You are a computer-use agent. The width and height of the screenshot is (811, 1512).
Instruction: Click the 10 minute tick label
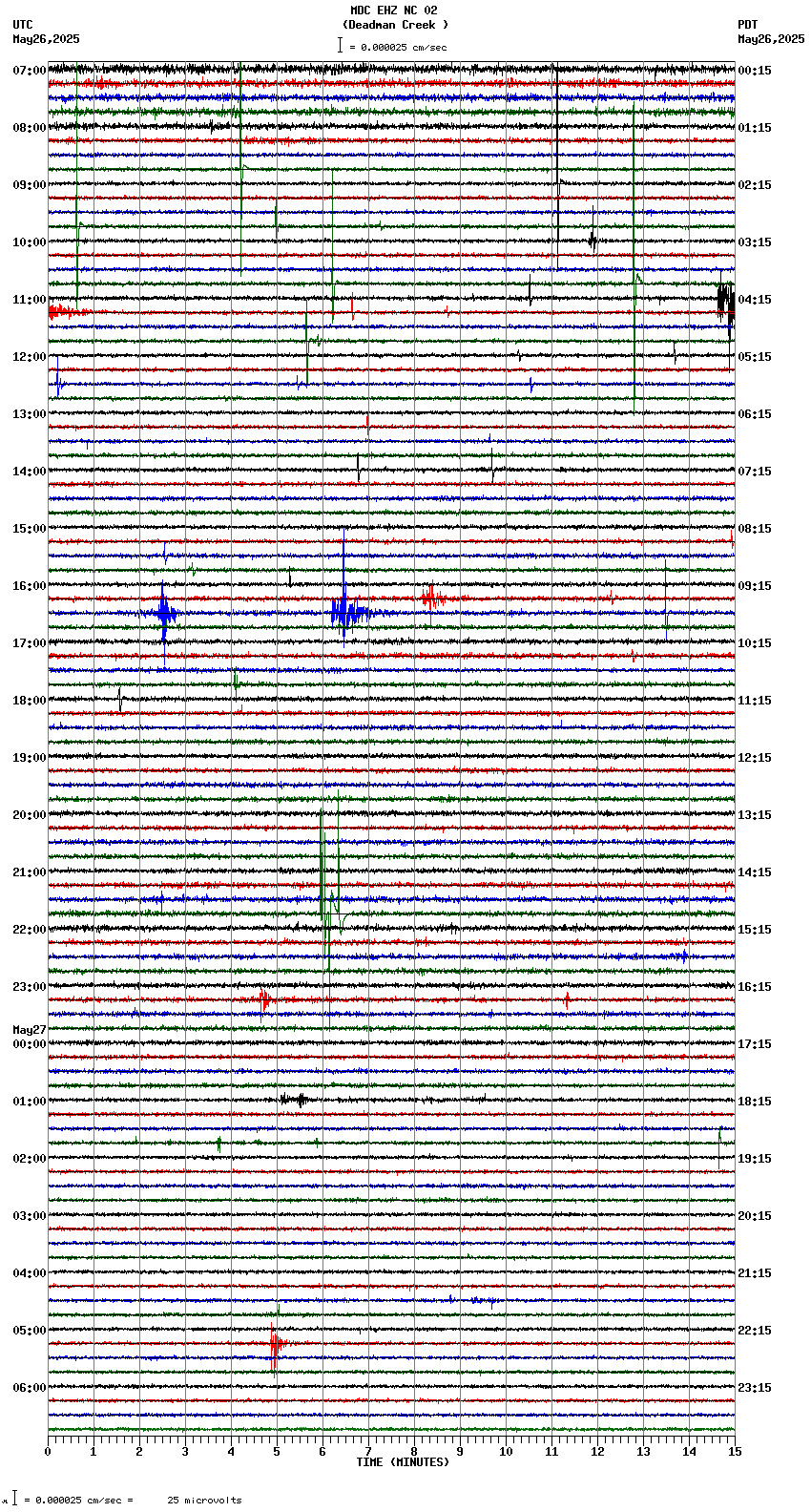tap(506, 1452)
